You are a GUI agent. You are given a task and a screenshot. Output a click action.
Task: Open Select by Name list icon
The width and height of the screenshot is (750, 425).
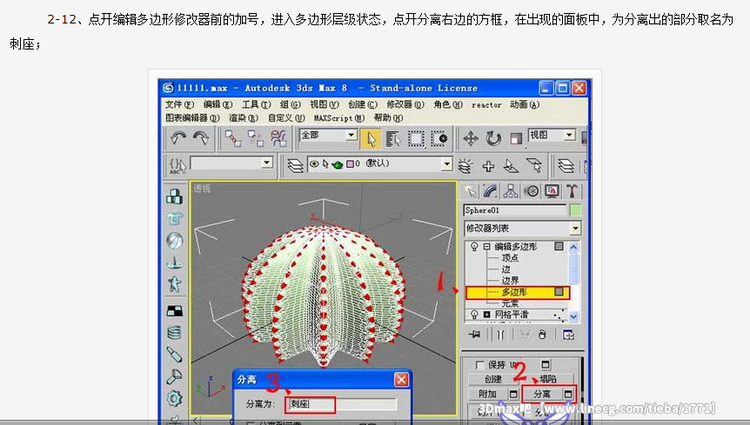tap(393, 139)
